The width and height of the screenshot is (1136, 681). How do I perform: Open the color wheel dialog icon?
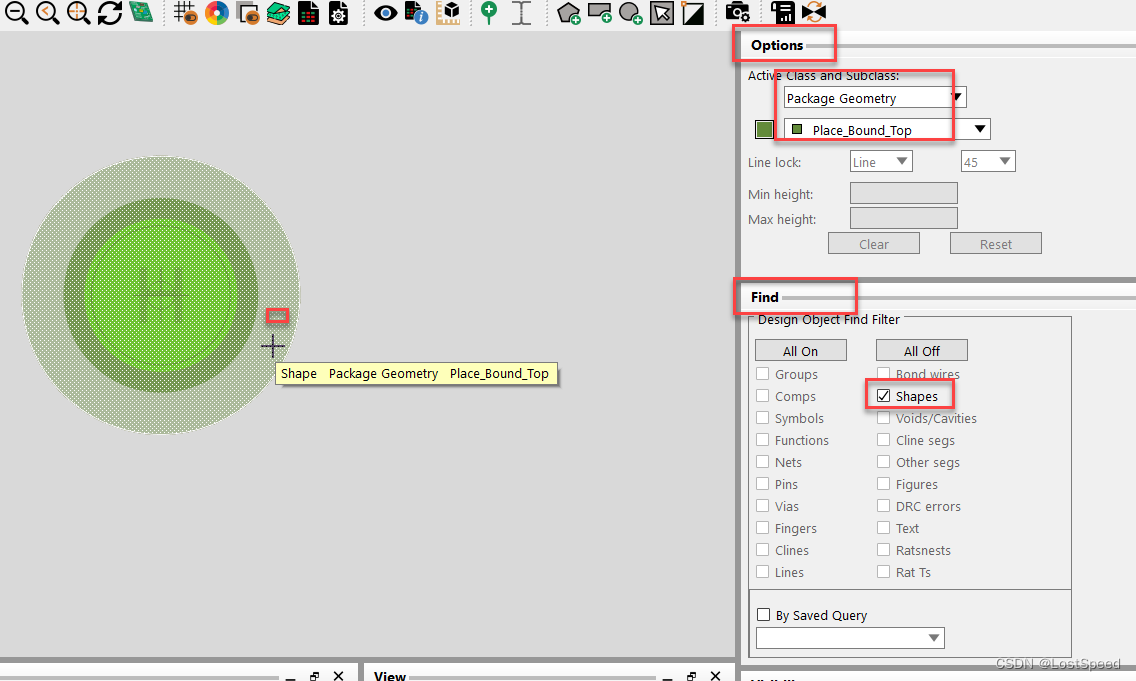coord(216,13)
